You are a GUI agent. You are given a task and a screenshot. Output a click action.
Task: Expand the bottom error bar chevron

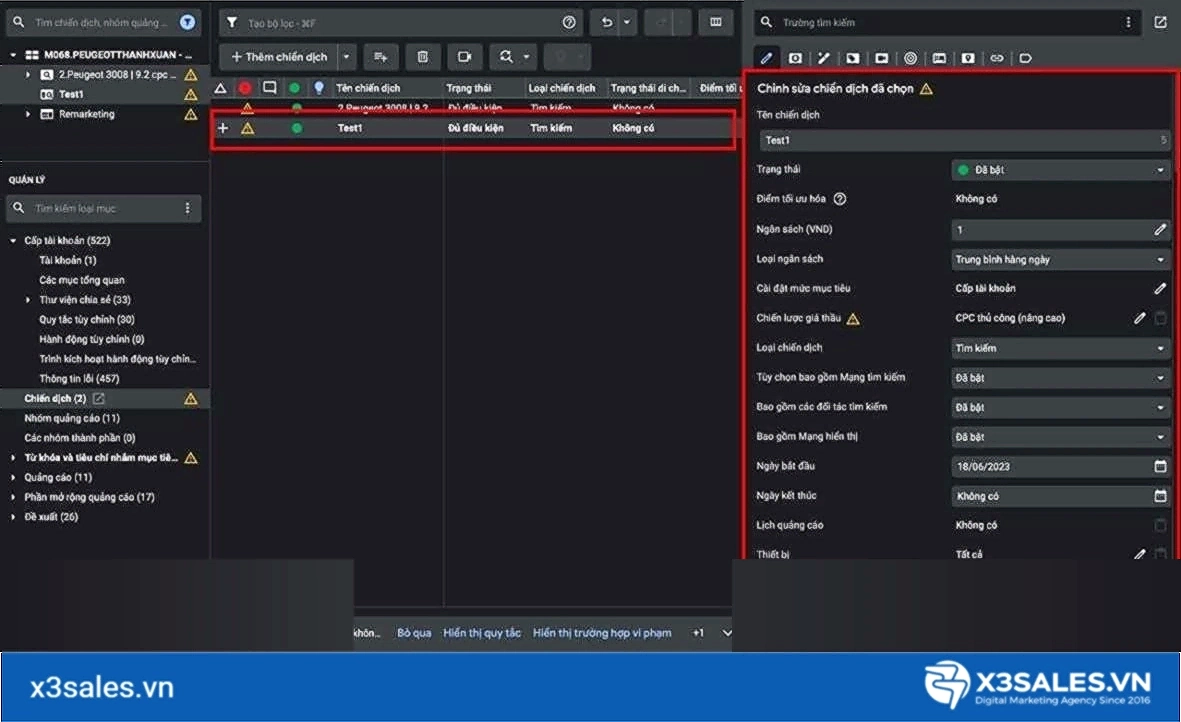pos(726,633)
